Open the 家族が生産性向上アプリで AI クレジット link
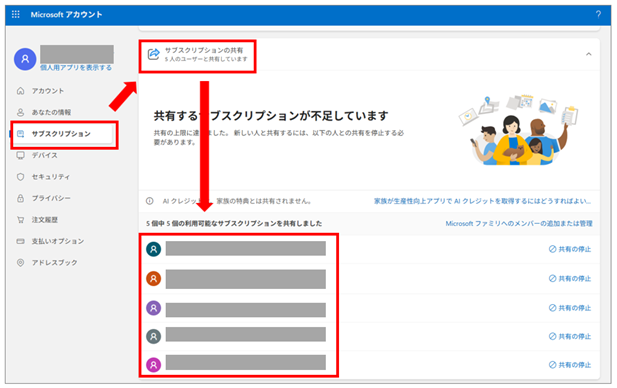Image resolution: width=617 pixels, height=388 pixels. [482, 201]
